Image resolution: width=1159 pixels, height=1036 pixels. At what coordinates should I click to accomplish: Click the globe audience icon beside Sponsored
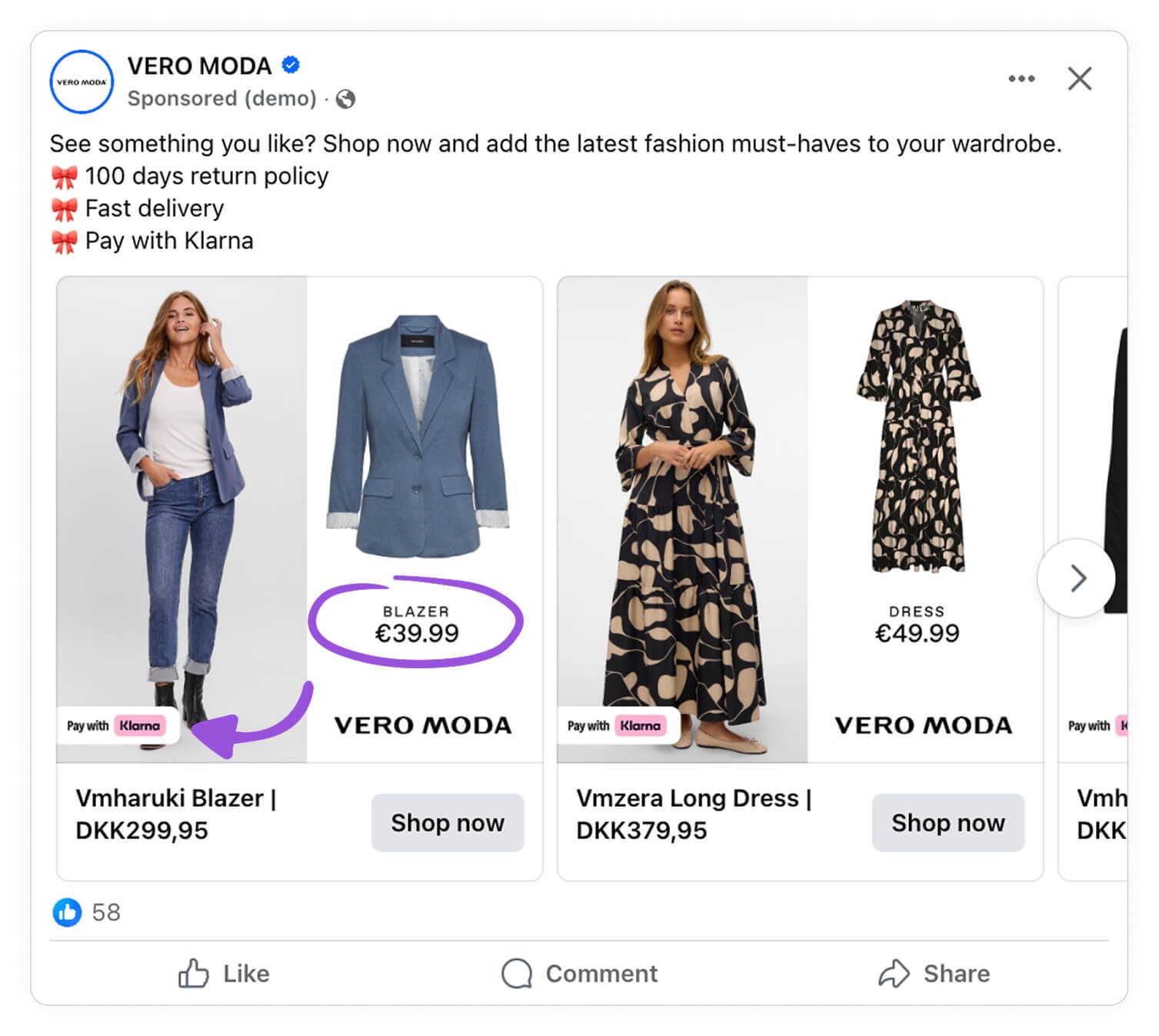(x=345, y=99)
